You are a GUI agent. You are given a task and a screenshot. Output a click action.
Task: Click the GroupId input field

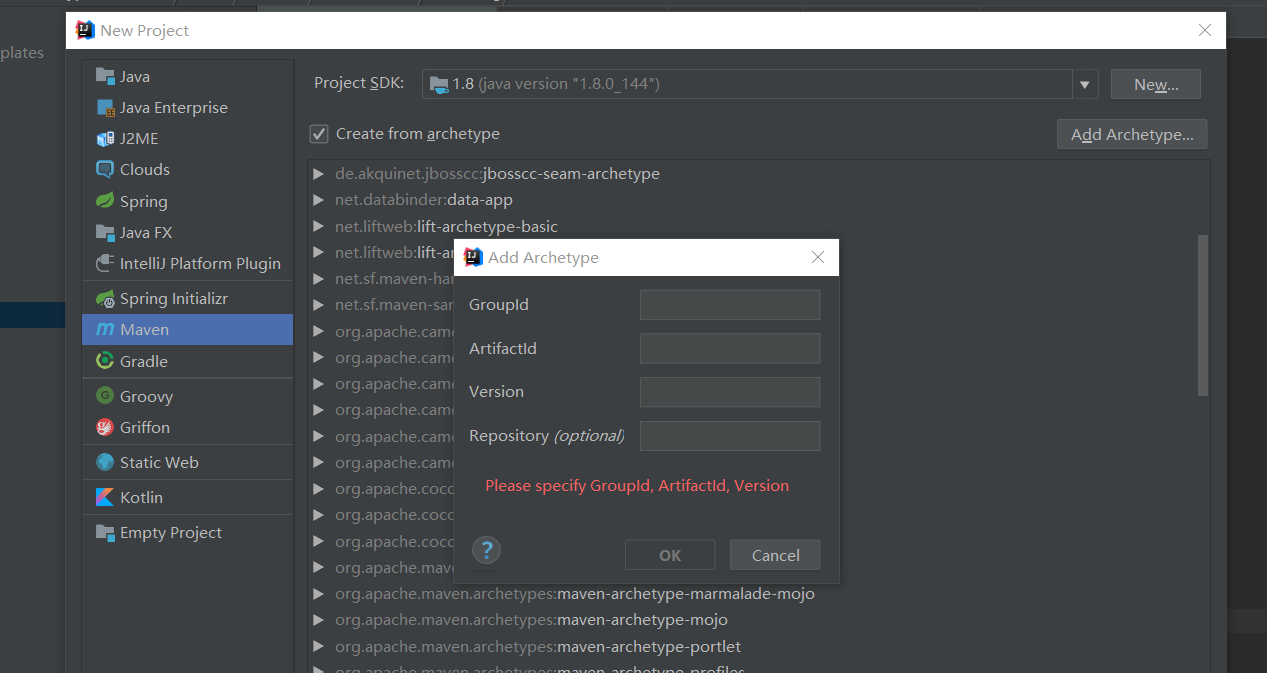(x=730, y=305)
